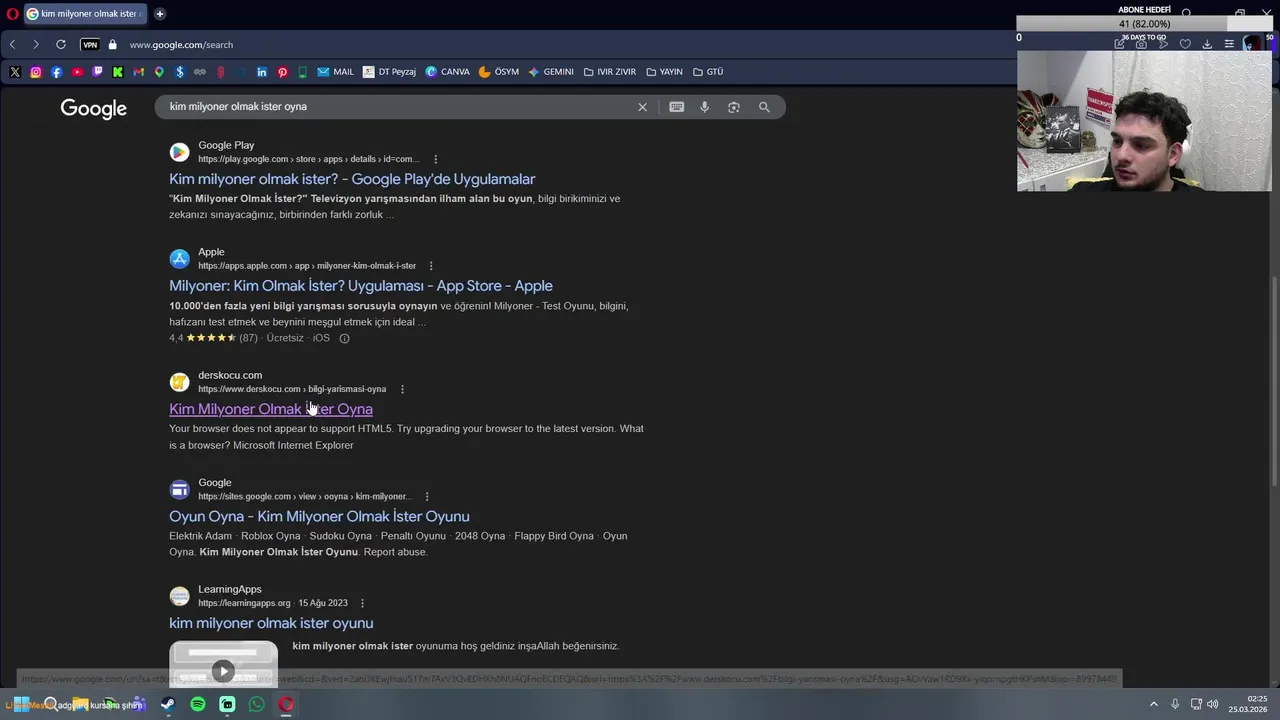Clear the Google search box text
This screenshot has width=1280, height=720.
pyautogui.click(x=642, y=107)
